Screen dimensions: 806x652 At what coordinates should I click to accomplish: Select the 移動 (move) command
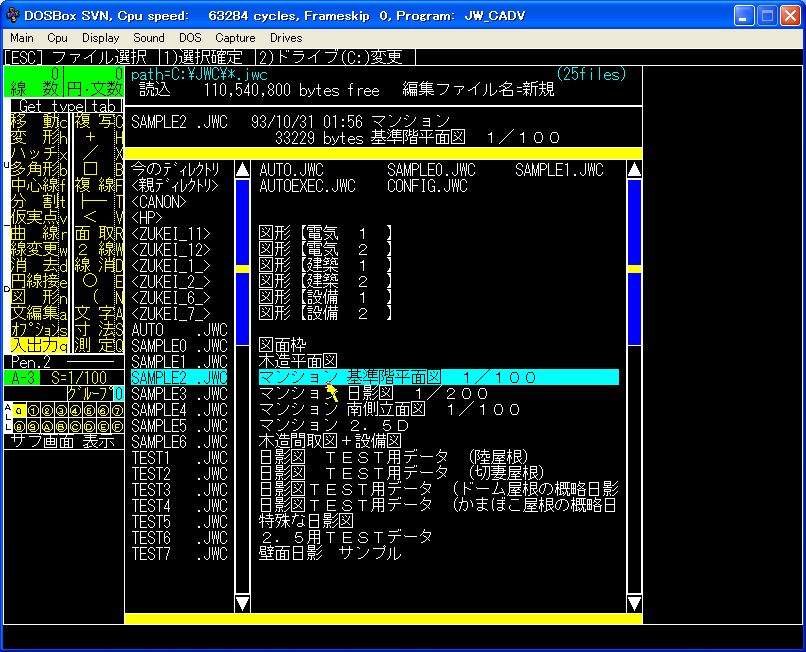pyautogui.click(x=33, y=121)
